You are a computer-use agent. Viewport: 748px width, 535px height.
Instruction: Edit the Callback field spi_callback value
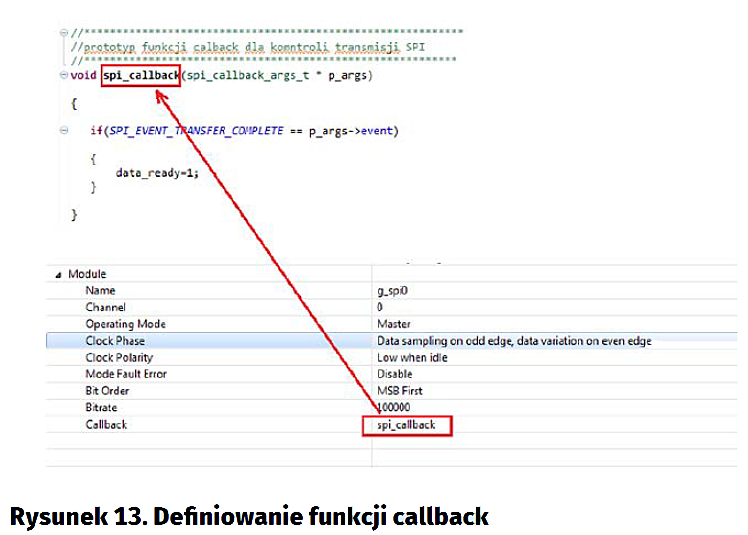[x=406, y=425]
